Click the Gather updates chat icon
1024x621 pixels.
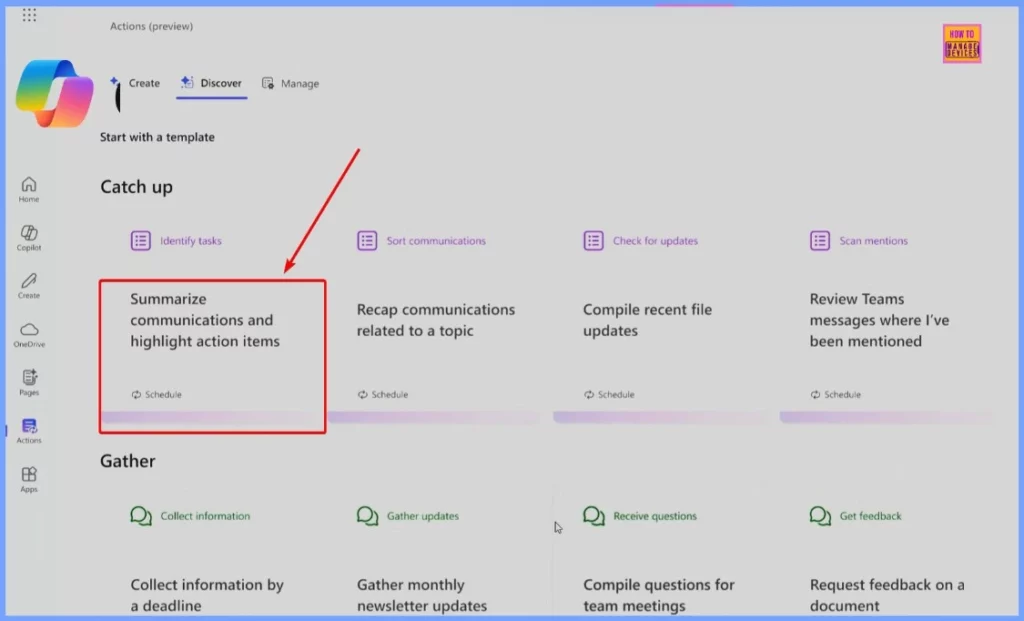pos(367,516)
